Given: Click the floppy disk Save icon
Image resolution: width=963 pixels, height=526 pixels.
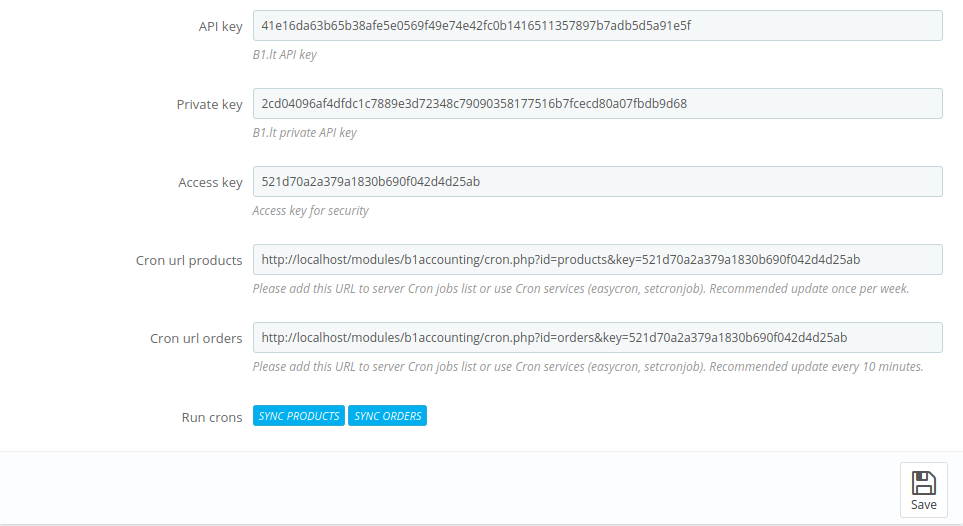Looking at the screenshot, I should 923,482.
